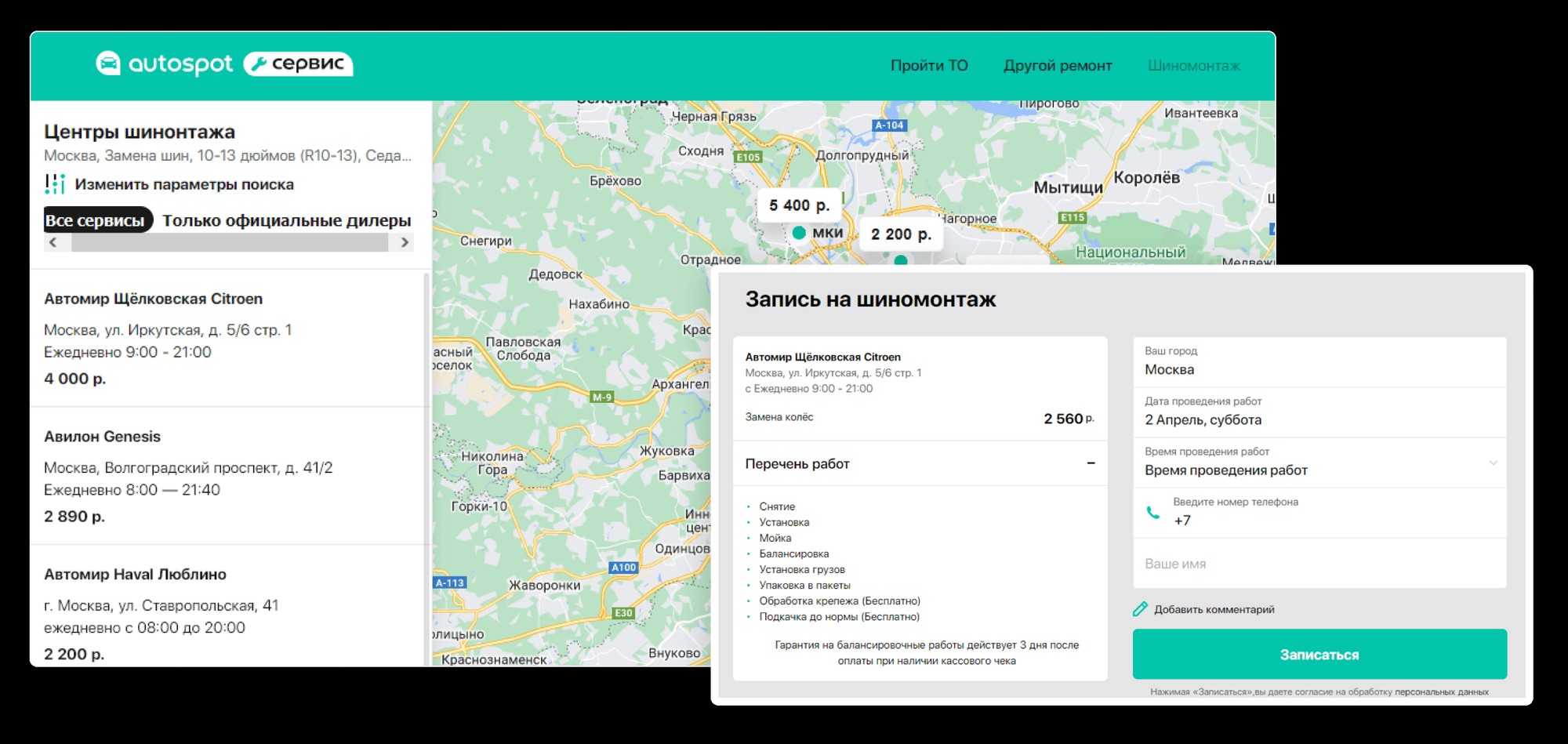
Task: Click the horizontal filter tabs scrollbar
Action: click(x=229, y=242)
